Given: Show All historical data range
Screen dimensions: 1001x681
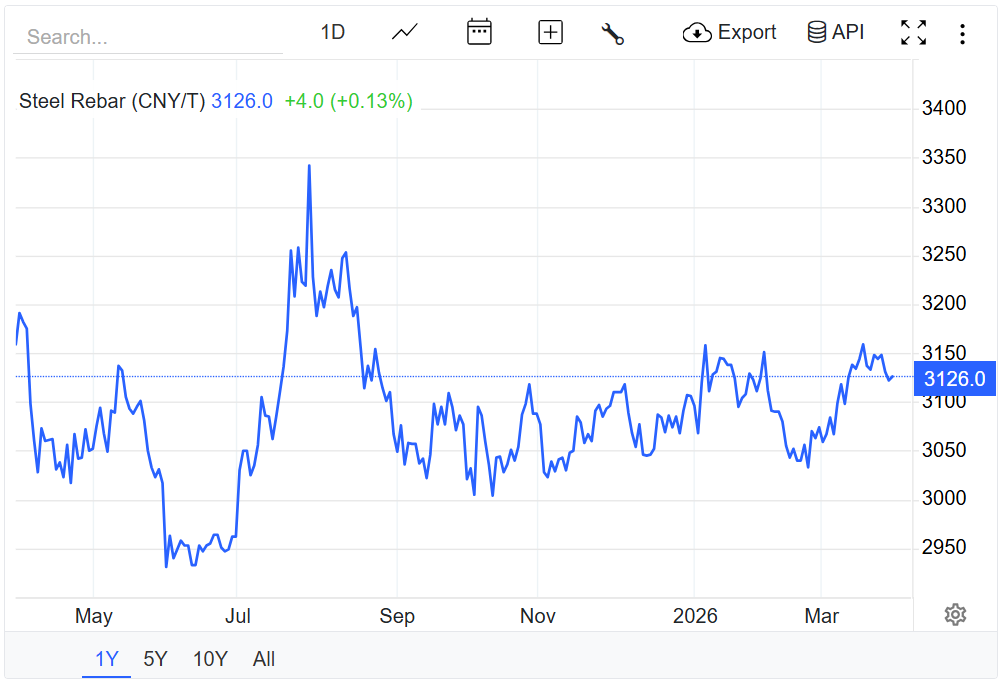Looking at the screenshot, I should click(x=264, y=659).
